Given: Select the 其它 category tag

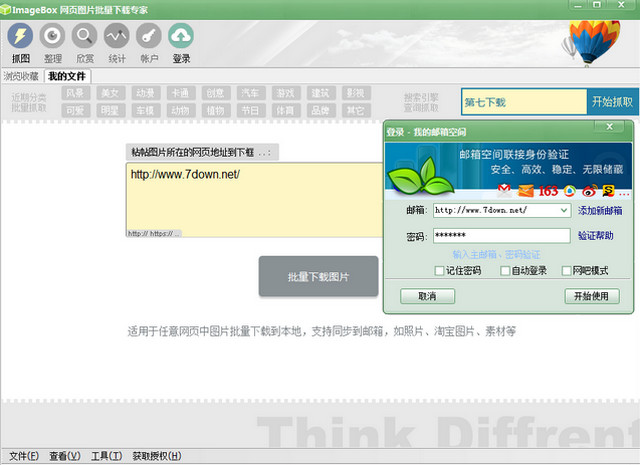Looking at the screenshot, I should (356, 110).
